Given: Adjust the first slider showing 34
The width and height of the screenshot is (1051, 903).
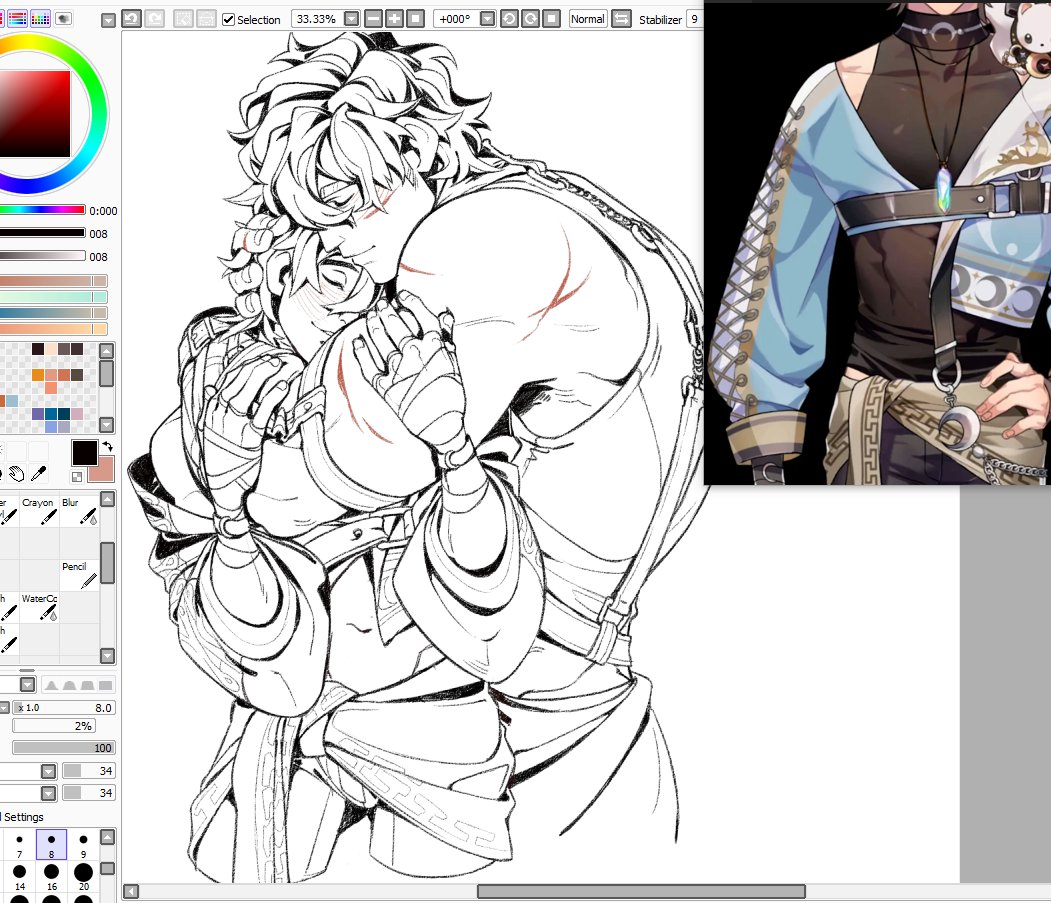Looking at the screenshot, I should (x=88, y=771).
